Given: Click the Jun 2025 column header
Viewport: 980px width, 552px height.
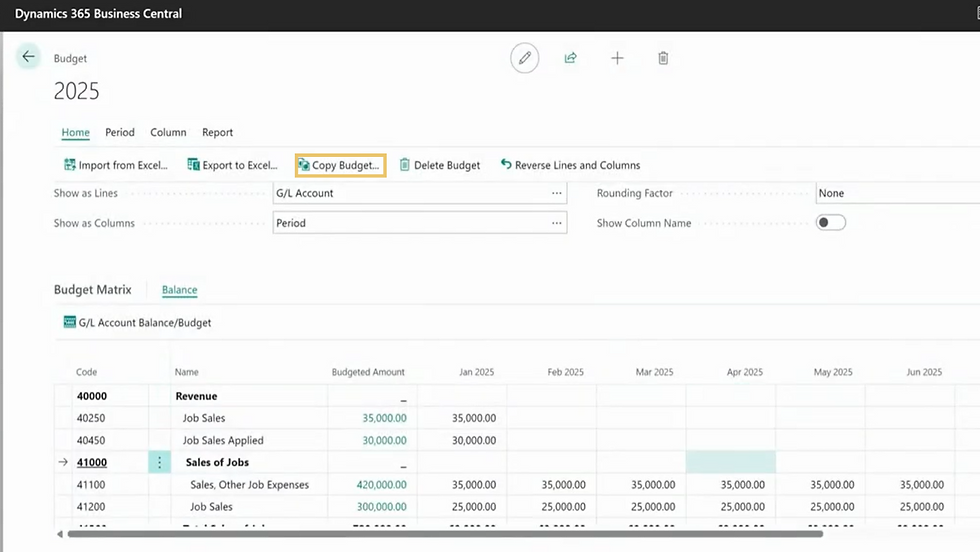Looking at the screenshot, I should click(x=924, y=372).
